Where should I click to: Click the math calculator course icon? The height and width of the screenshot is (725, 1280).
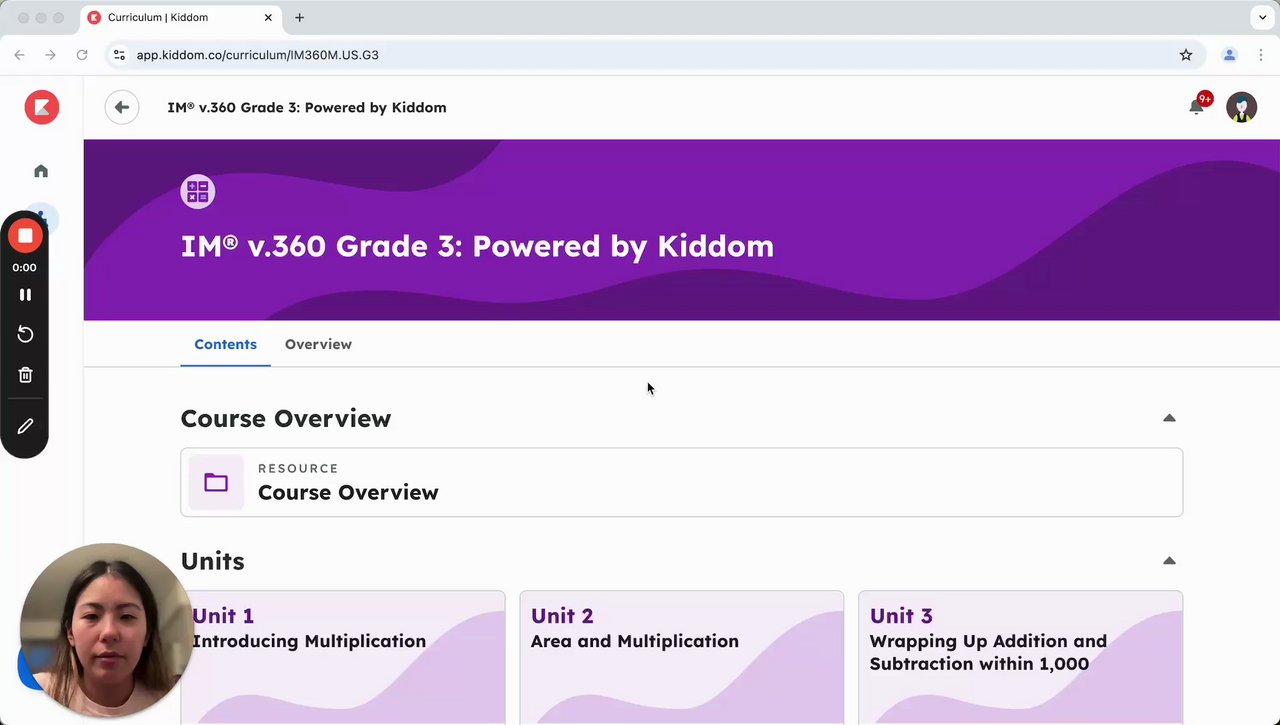198,191
